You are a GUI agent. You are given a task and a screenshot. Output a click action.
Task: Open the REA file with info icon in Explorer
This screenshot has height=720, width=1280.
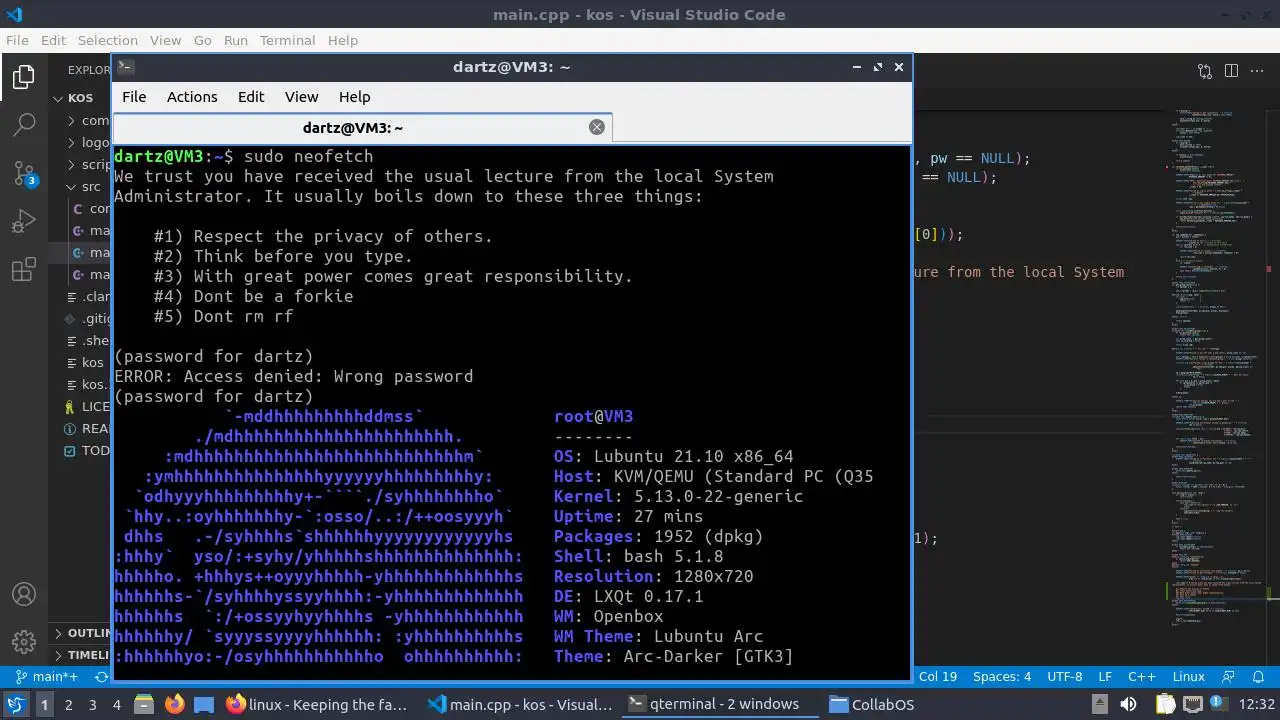click(88, 428)
